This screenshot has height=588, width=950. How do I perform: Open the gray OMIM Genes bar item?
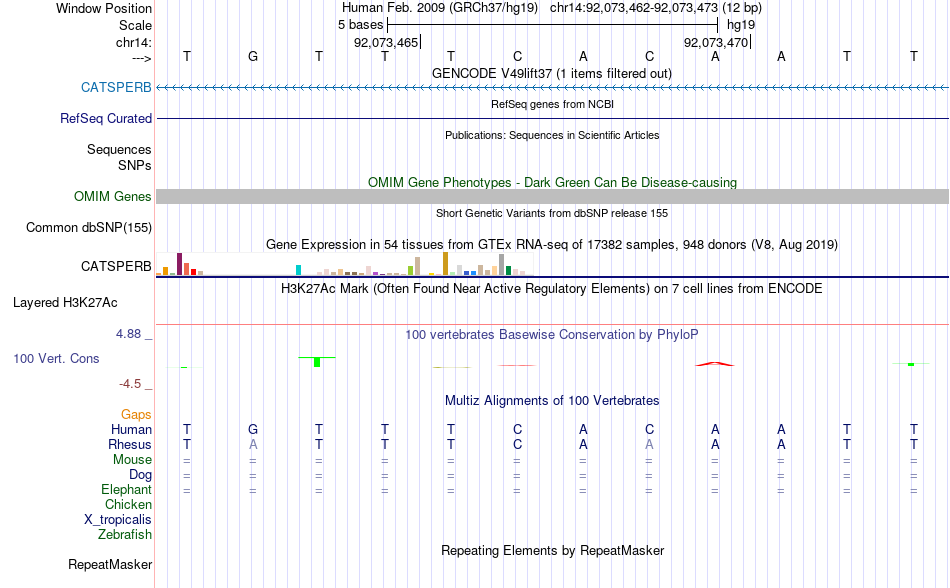pyautogui.click(x=552, y=196)
